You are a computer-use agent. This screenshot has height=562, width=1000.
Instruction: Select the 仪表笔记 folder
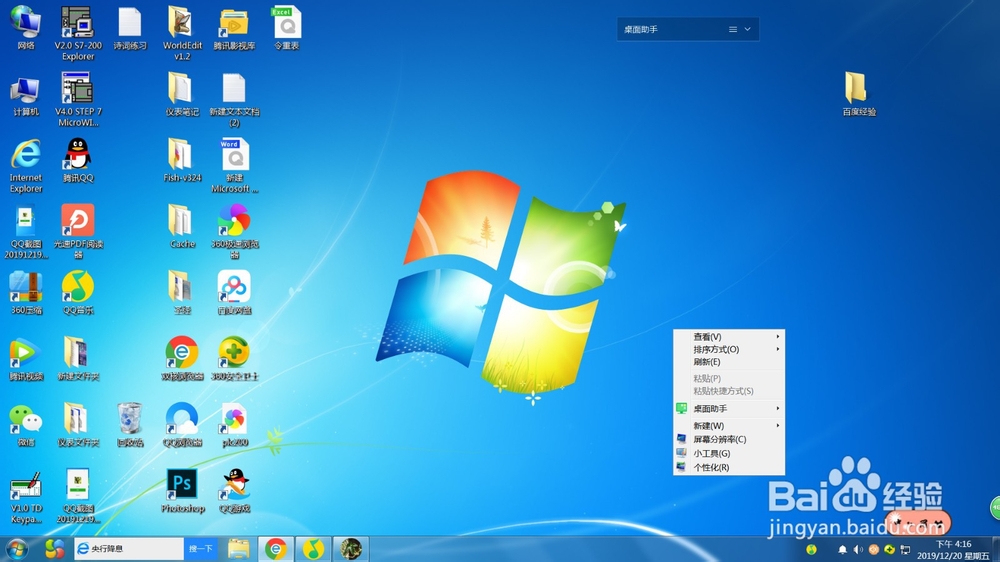click(x=182, y=94)
